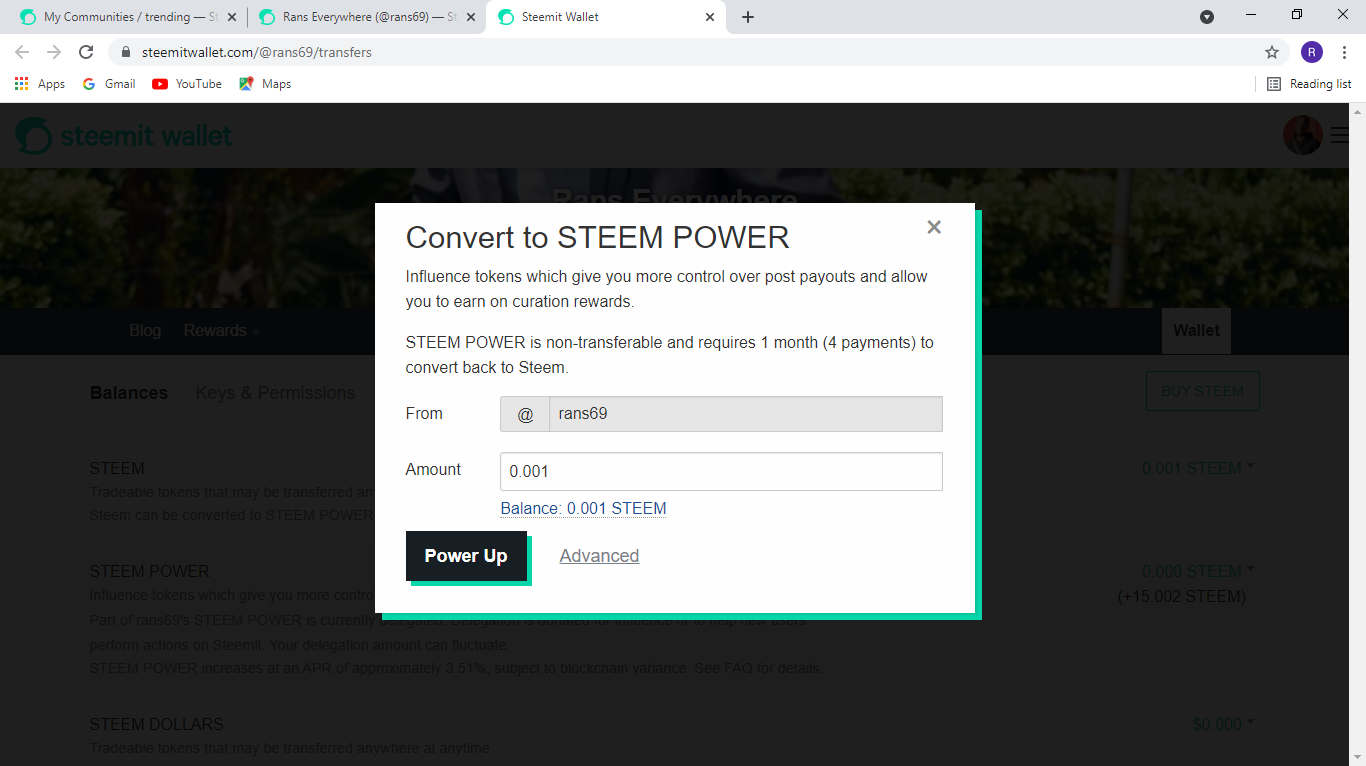Viewport: 1366px width, 766px height.
Task: Click the Balance: 0.001 STEEM link
Action: click(583, 508)
